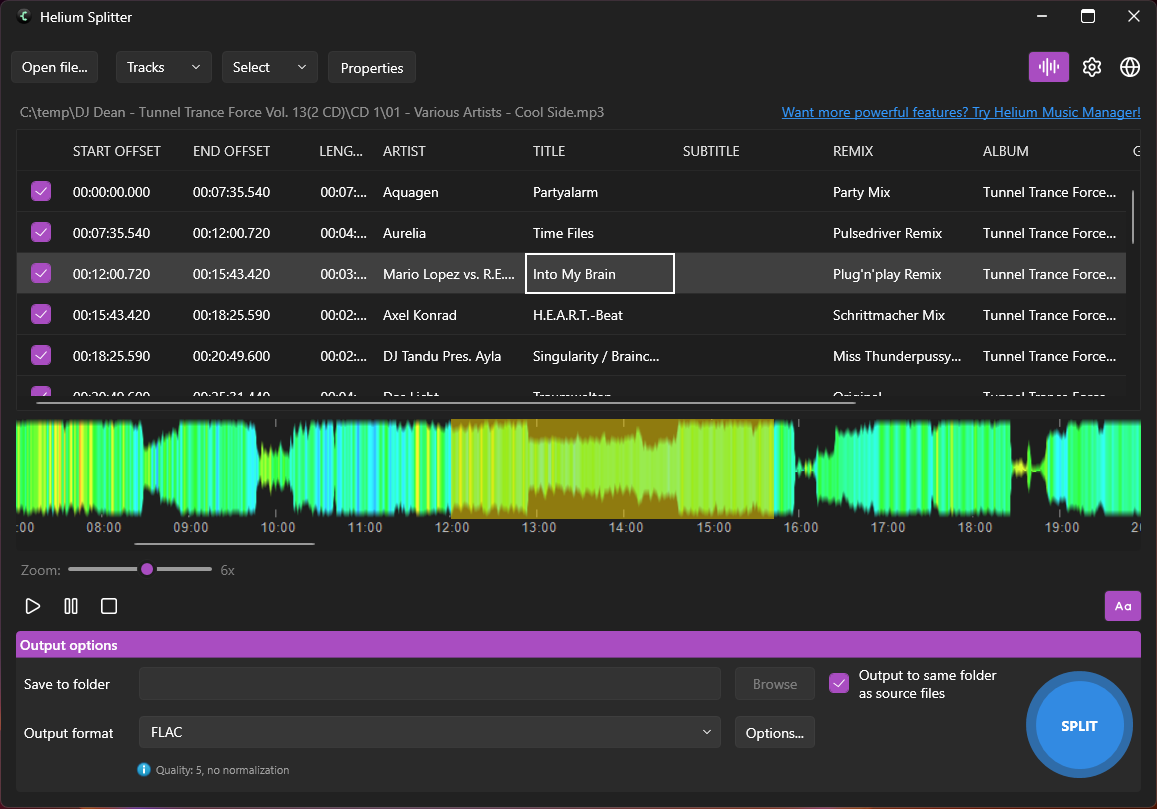The height and width of the screenshot is (809, 1157).
Task: Uncheck the Singularity / Brainc... track checkbox
Action: pos(41,356)
